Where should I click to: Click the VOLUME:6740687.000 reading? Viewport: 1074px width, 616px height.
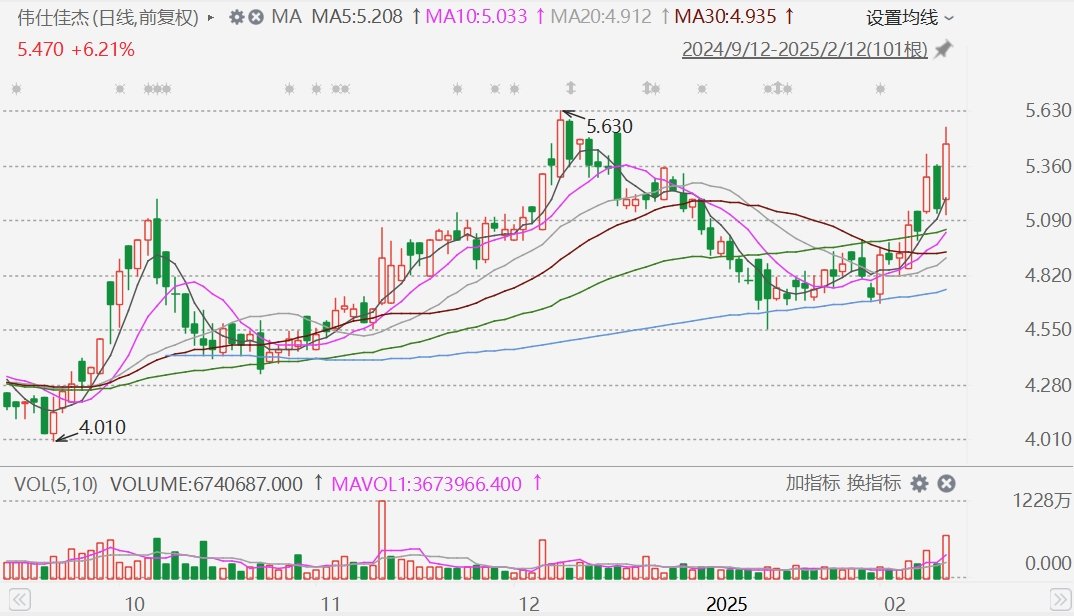(x=206, y=484)
